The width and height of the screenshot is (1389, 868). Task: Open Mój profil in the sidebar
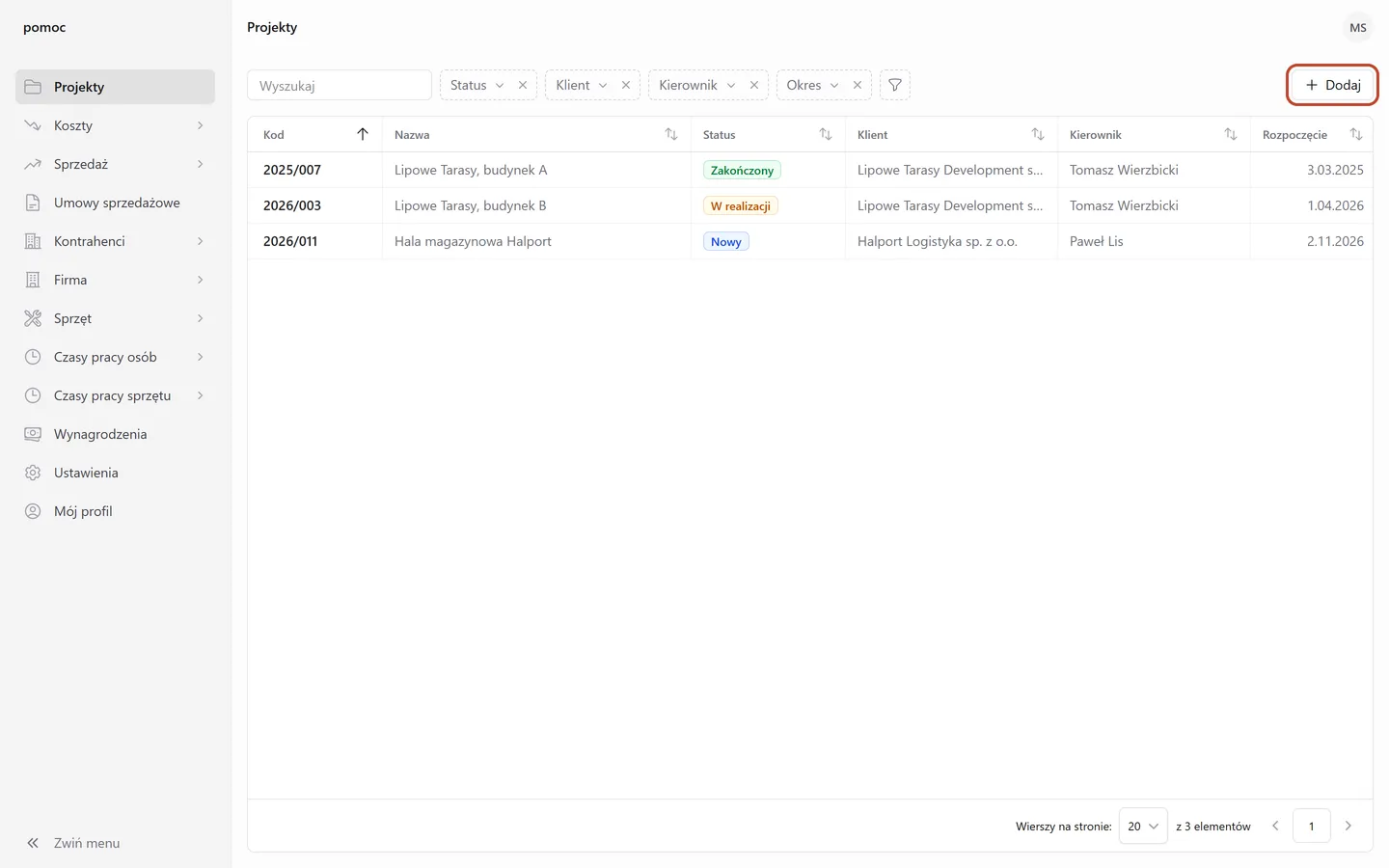(x=115, y=511)
